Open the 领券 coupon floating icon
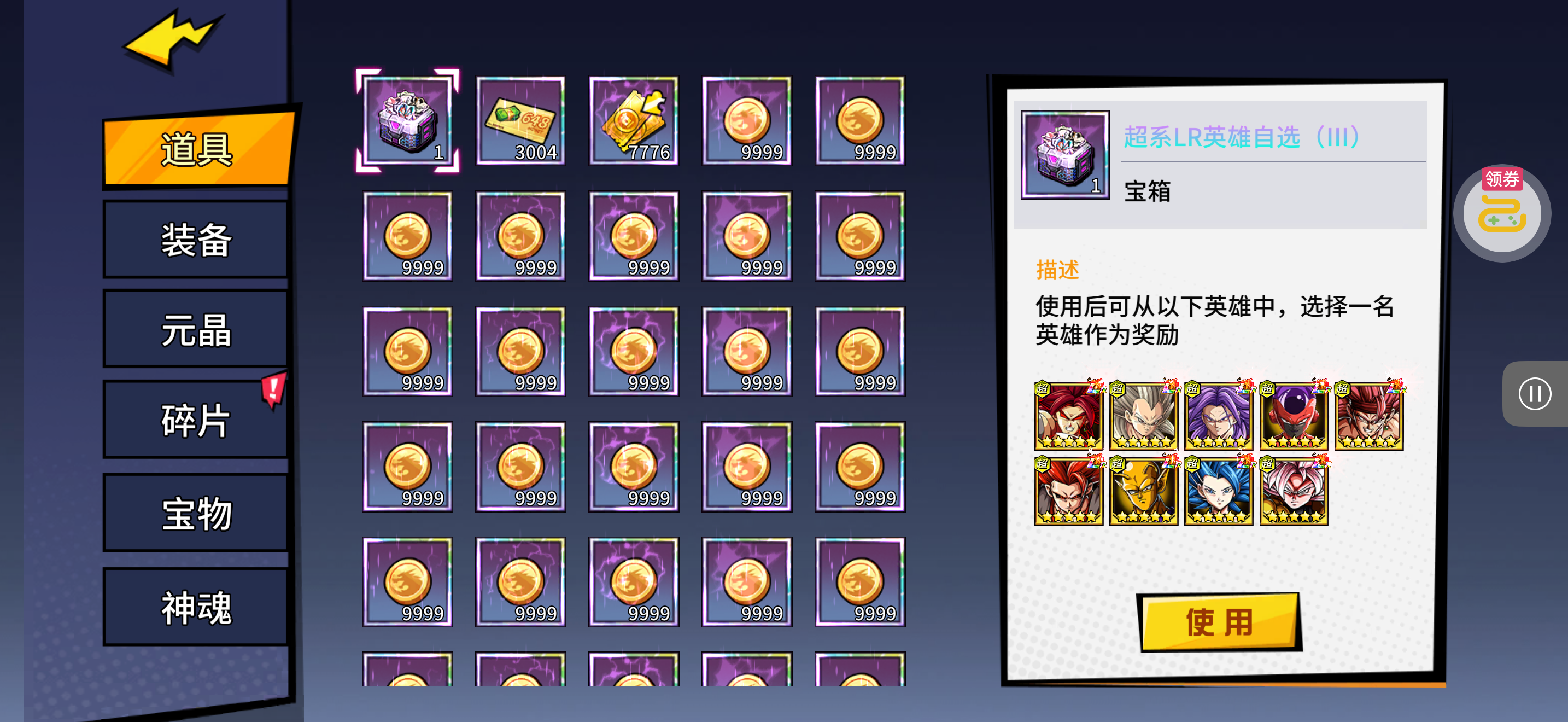 pyautogui.click(x=1502, y=212)
